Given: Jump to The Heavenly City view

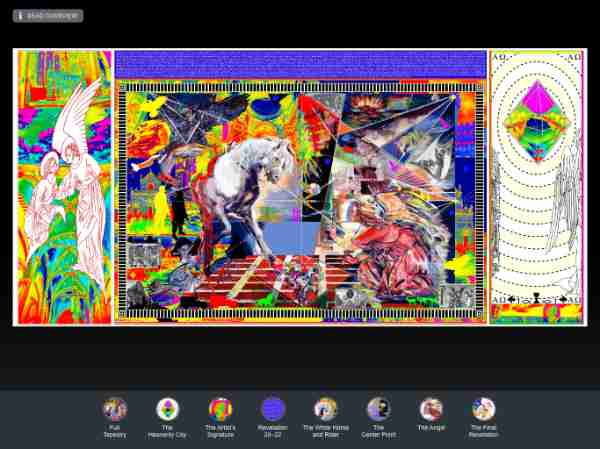Looking at the screenshot, I should 167,409.
